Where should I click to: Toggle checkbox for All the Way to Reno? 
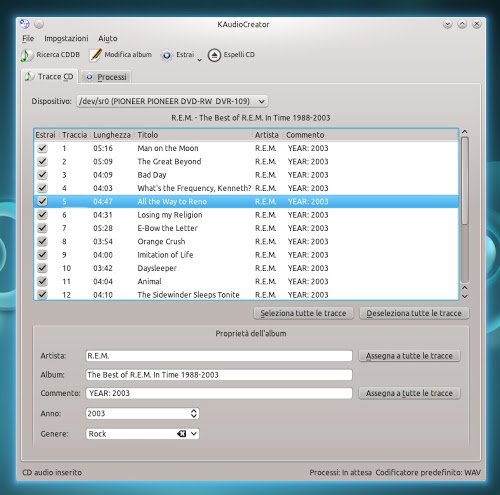(x=42, y=201)
